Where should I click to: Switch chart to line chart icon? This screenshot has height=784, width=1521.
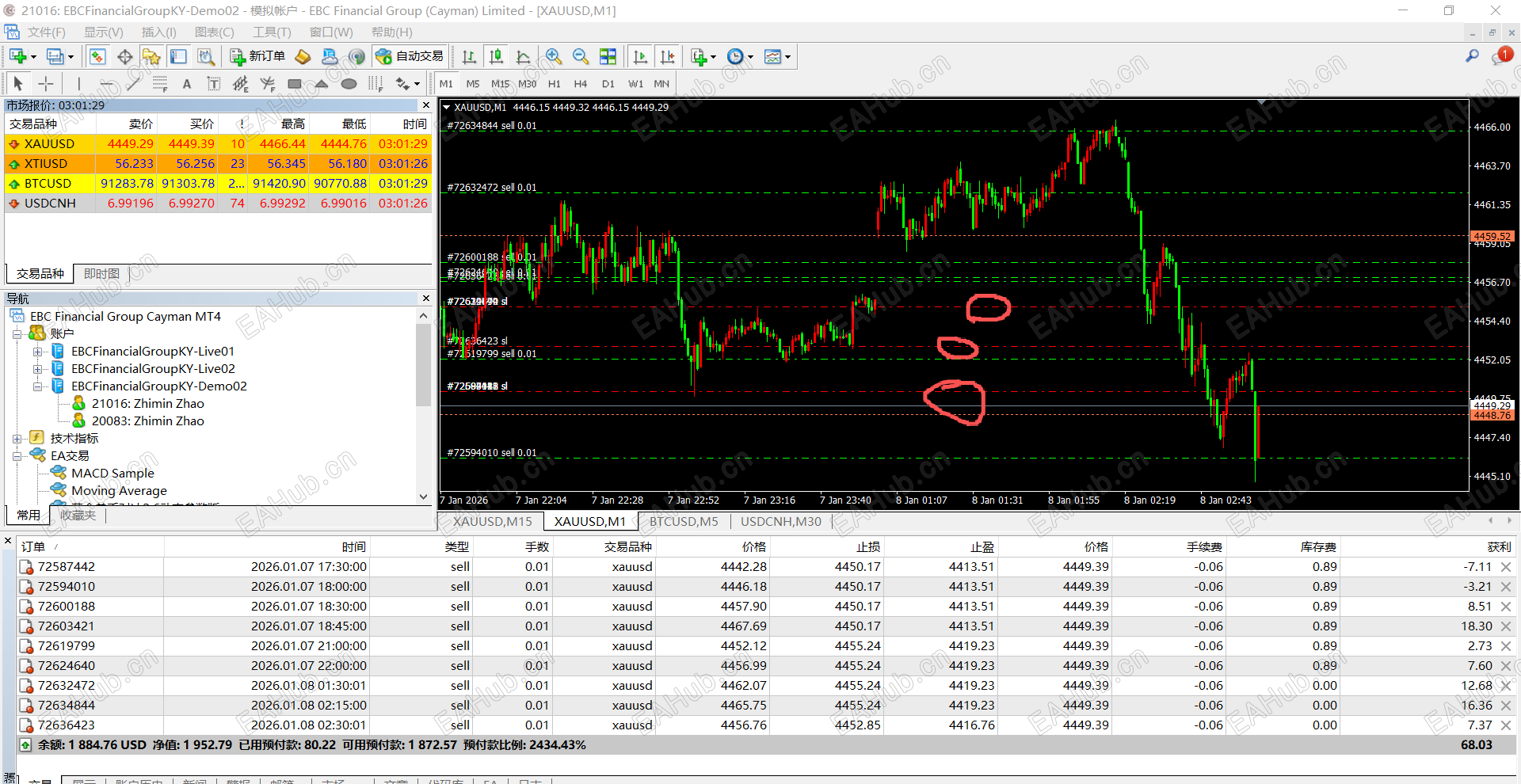pos(523,56)
